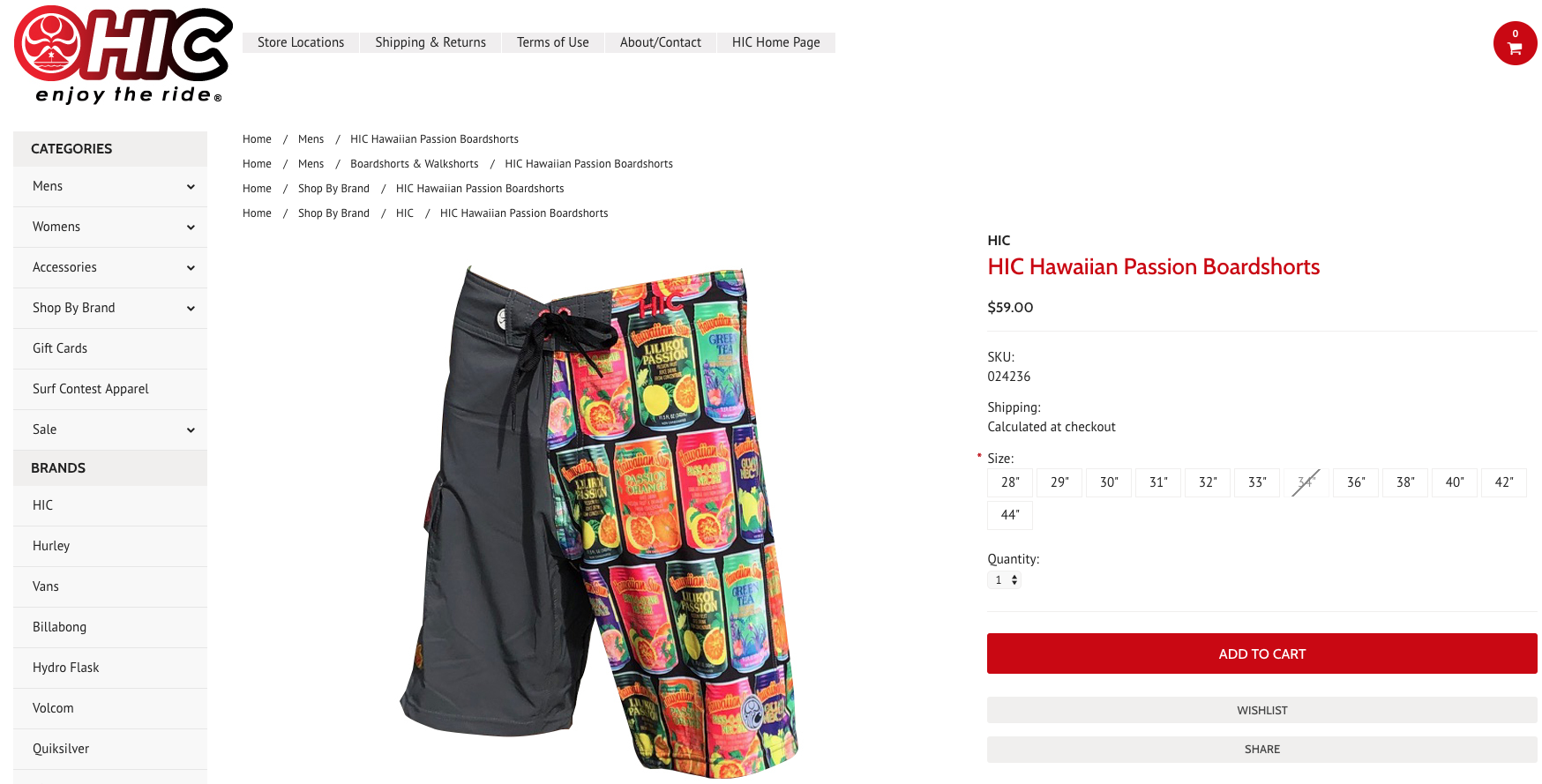
Task: Add the boardshorts to cart
Action: 1261,653
